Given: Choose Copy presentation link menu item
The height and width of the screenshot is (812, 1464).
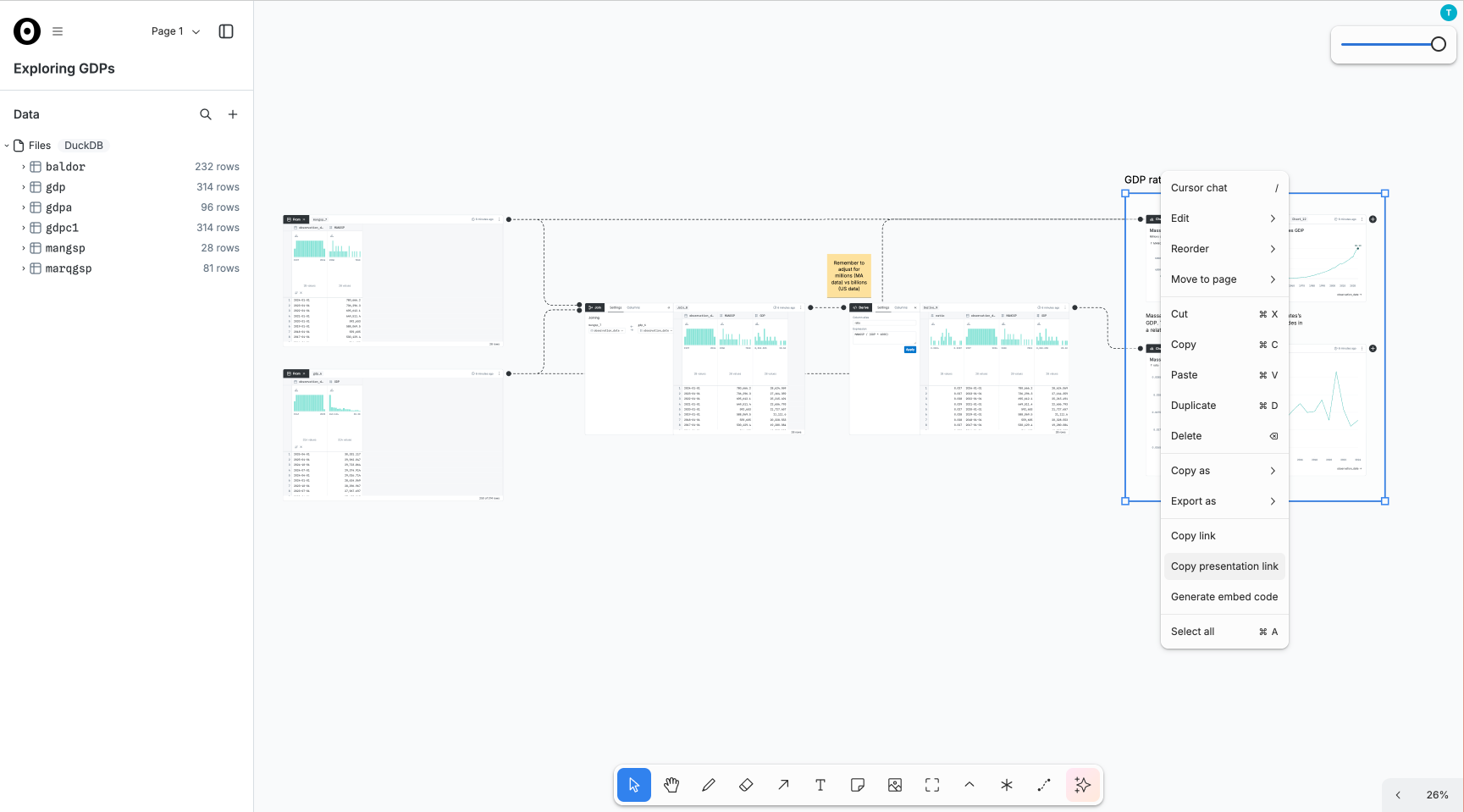Looking at the screenshot, I should click(x=1224, y=566).
